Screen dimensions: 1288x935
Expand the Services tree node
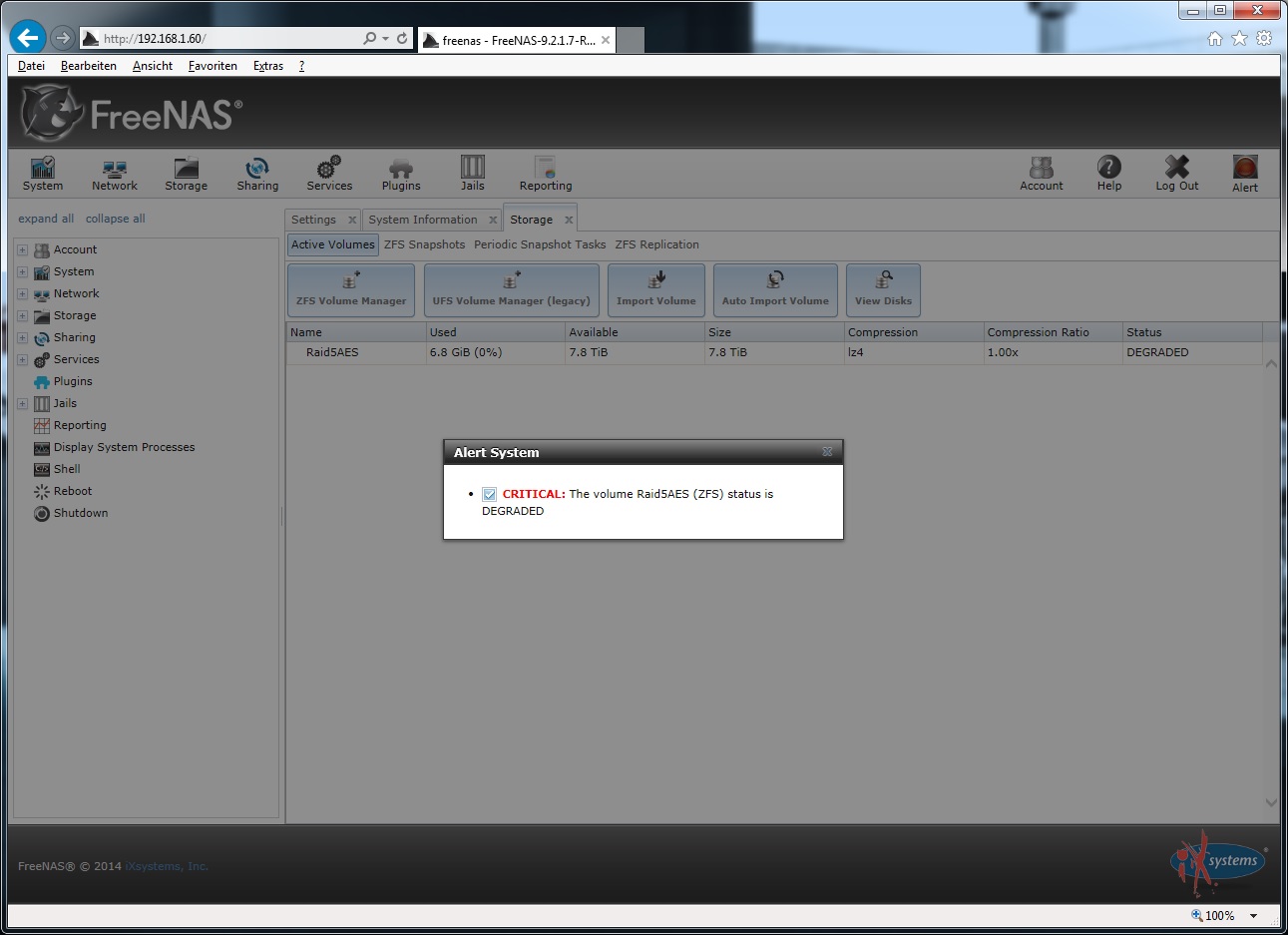click(x=22, y=359)
